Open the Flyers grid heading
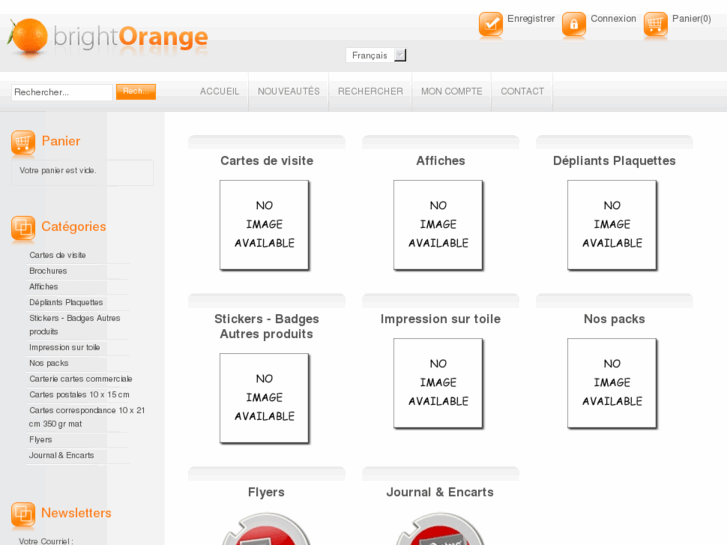This screenshot has width=727, height=545. coord(266,492)
